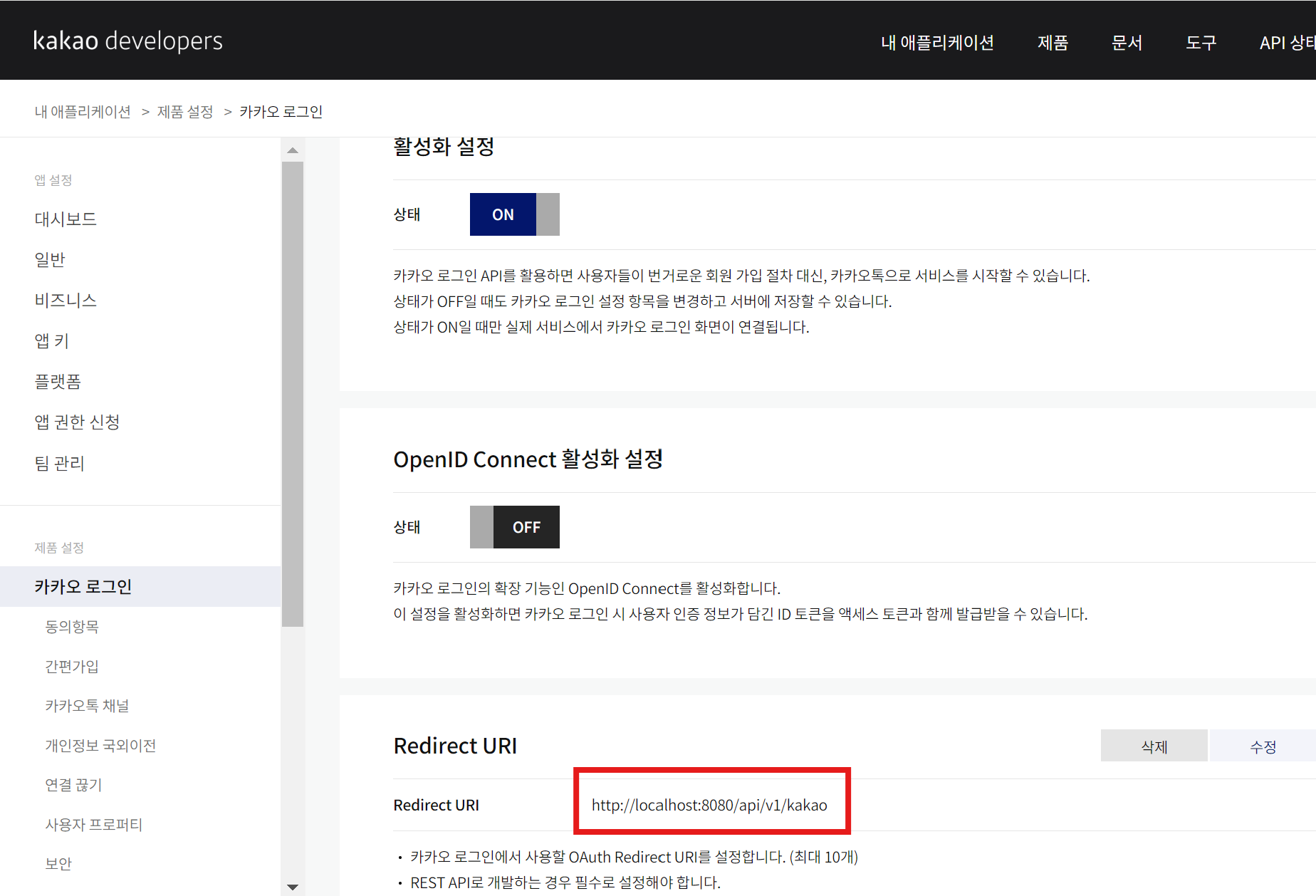Viewport: 1316px width, 896px height.
Task: Open 대시보드 in the sidebar
Action: click(66, 219)
